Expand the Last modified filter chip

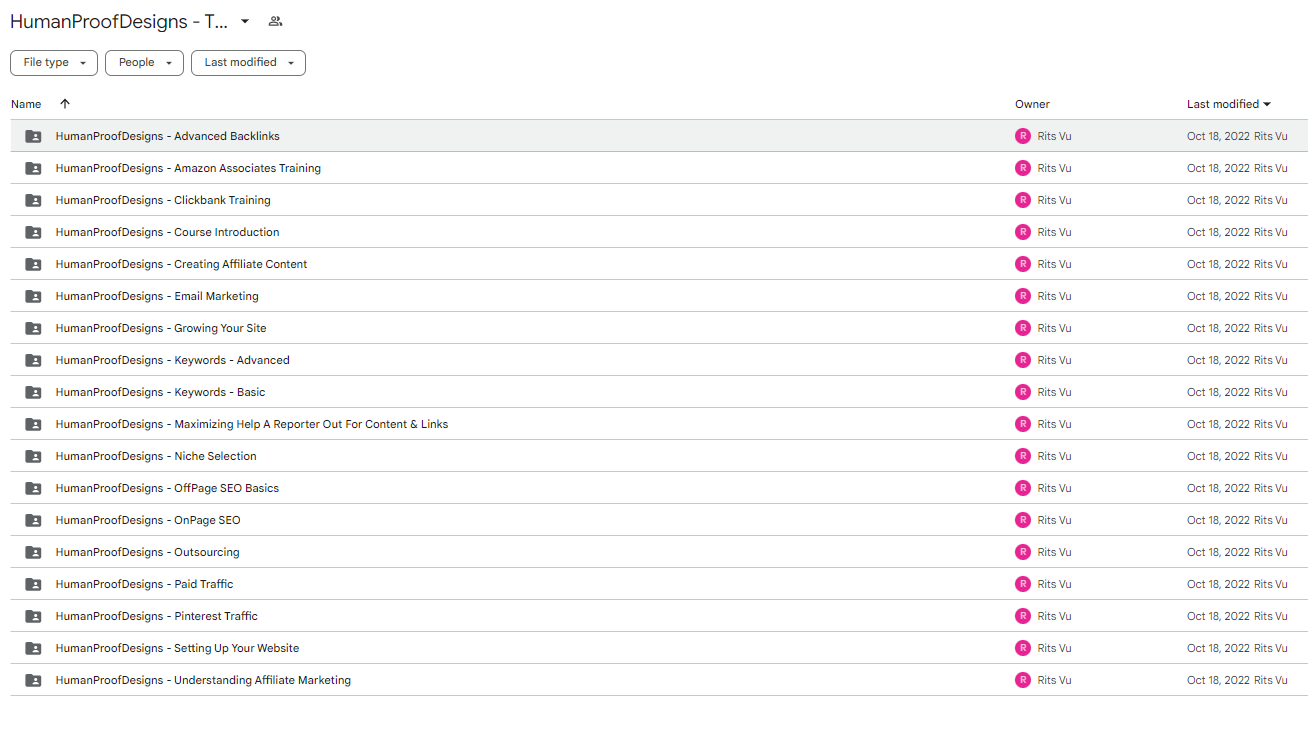pos(248,62)
